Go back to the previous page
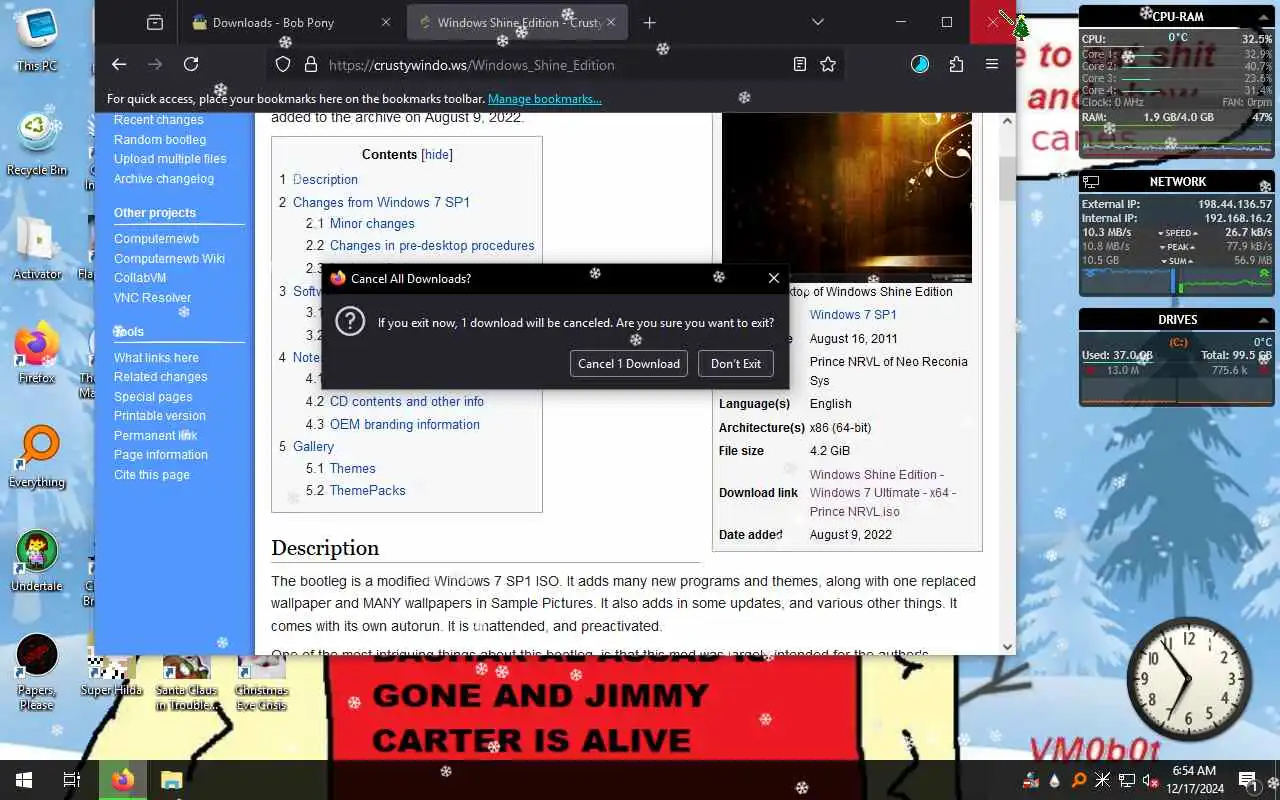Screen dimensions: 1280x800 [x=119, y=64]
